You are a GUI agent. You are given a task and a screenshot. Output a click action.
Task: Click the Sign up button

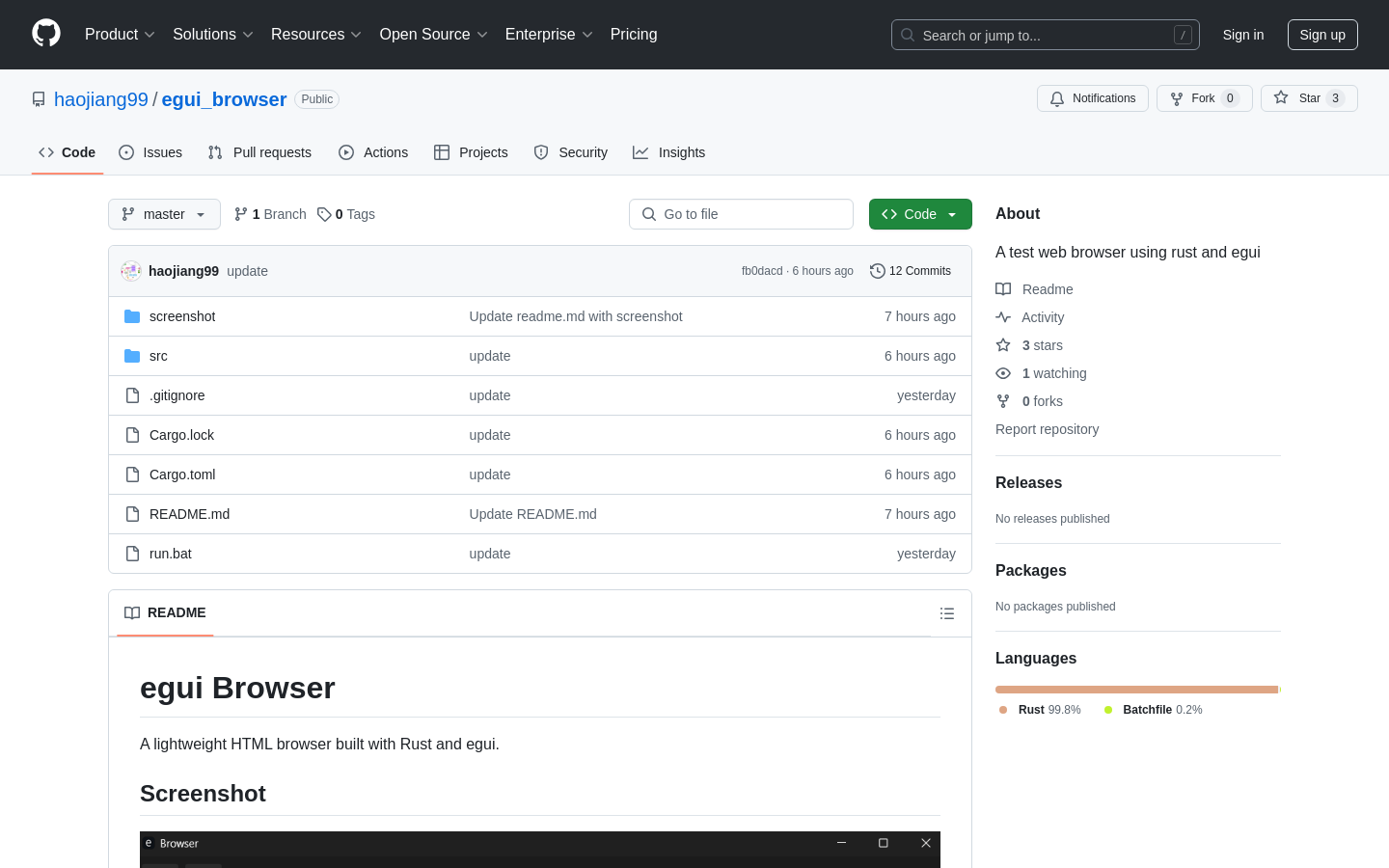pos(1322,35)
